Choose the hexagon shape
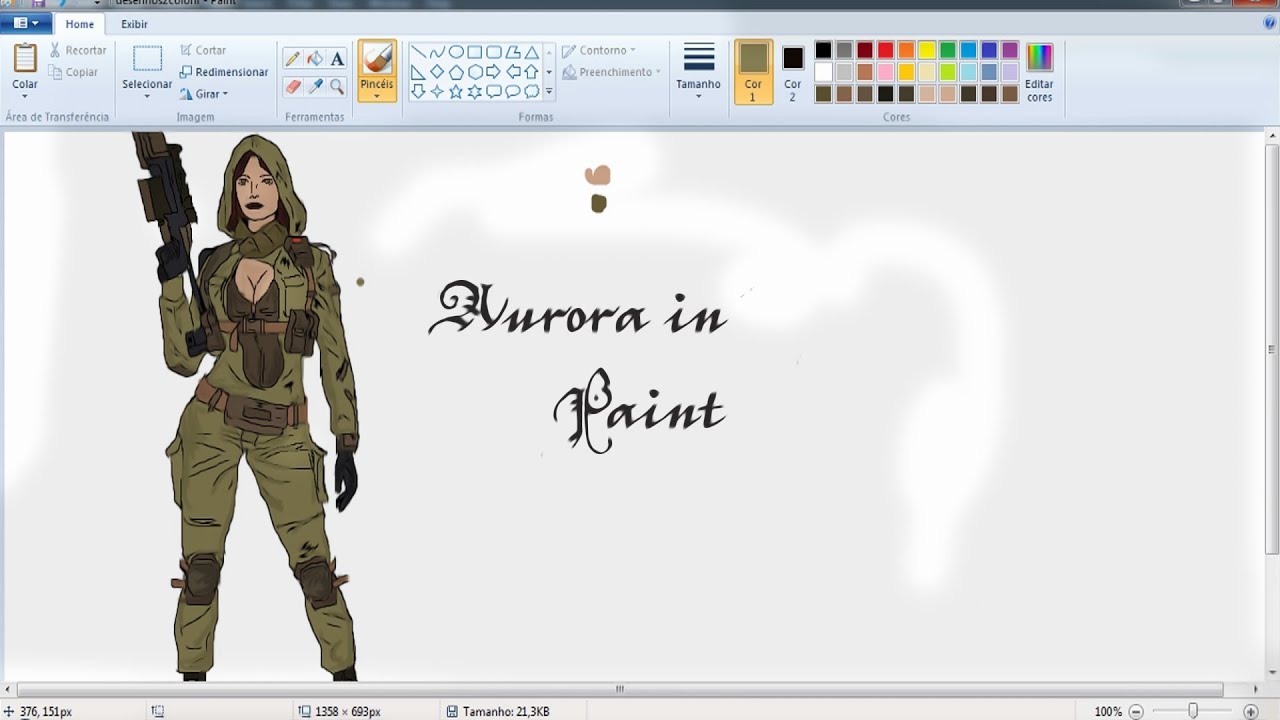The width and height of the screenshot is (1280, 720). click(475, 72)
